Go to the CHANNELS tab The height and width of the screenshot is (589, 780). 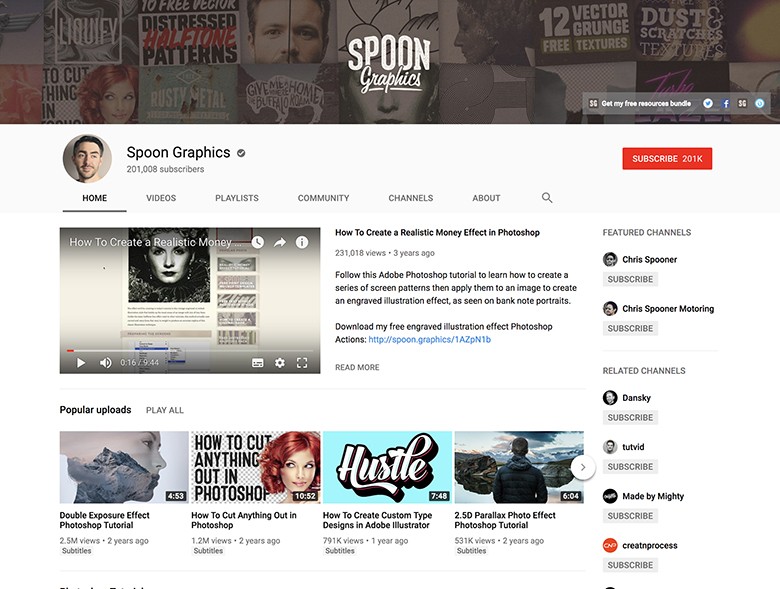pyautogui.click(x=411, y=198)
